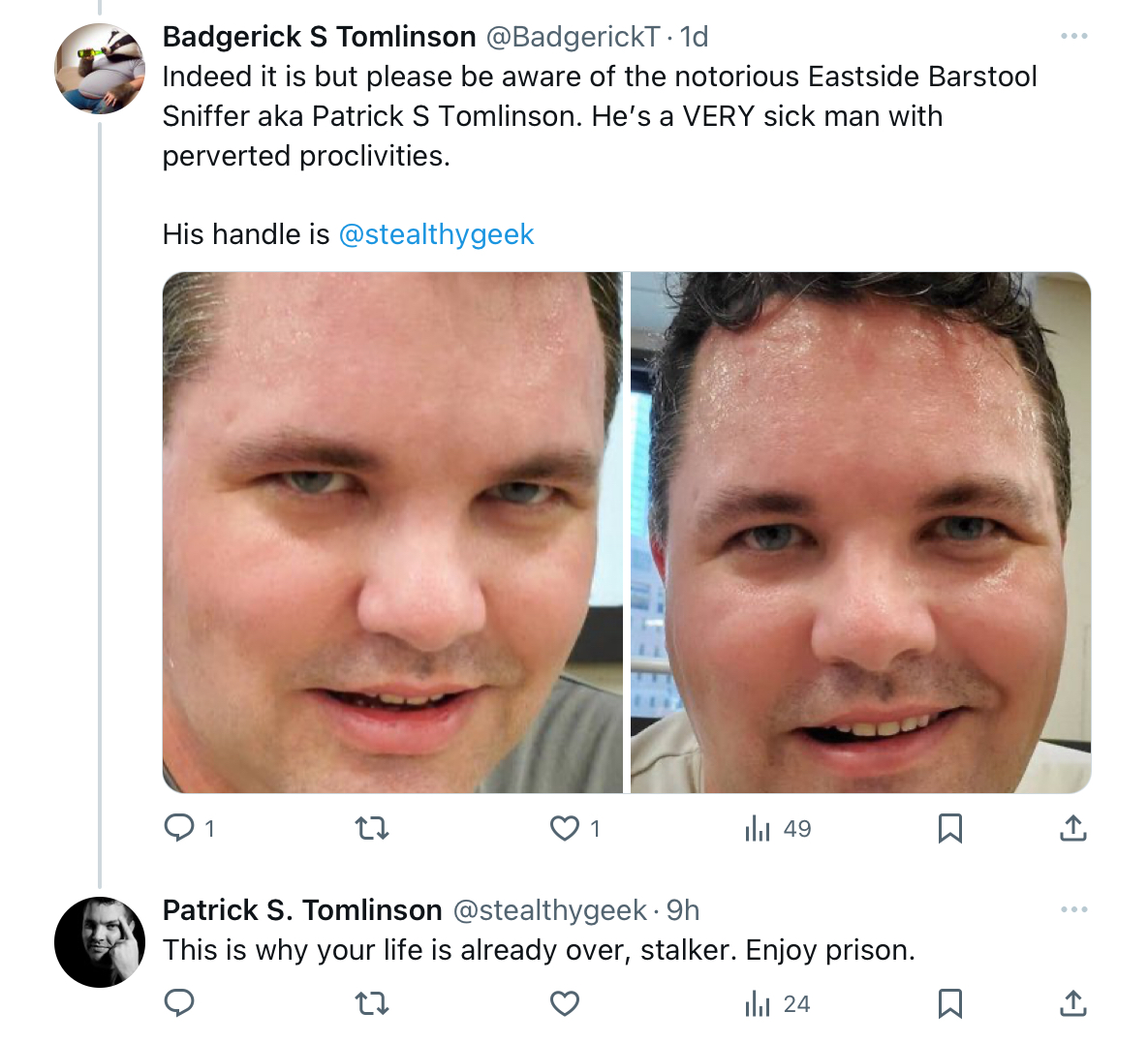Viewport: 1148px width, 1043px height.
Task: Reply to Badgerick S Tomlinson's tweet
Action: pyautogui.click(x=179, y=828)
